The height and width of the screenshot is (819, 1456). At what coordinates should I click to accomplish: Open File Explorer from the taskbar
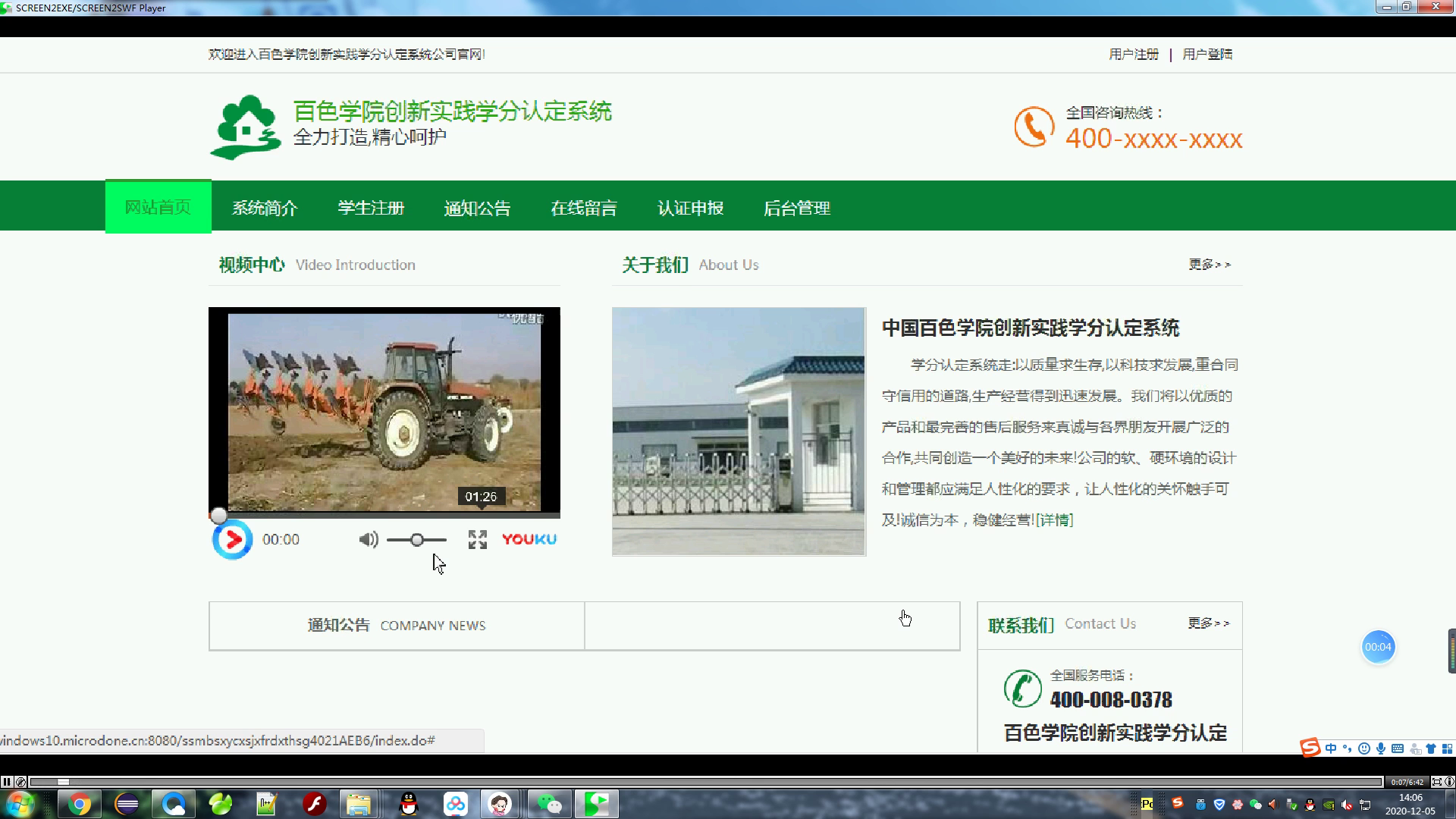[x=359, y=804]
